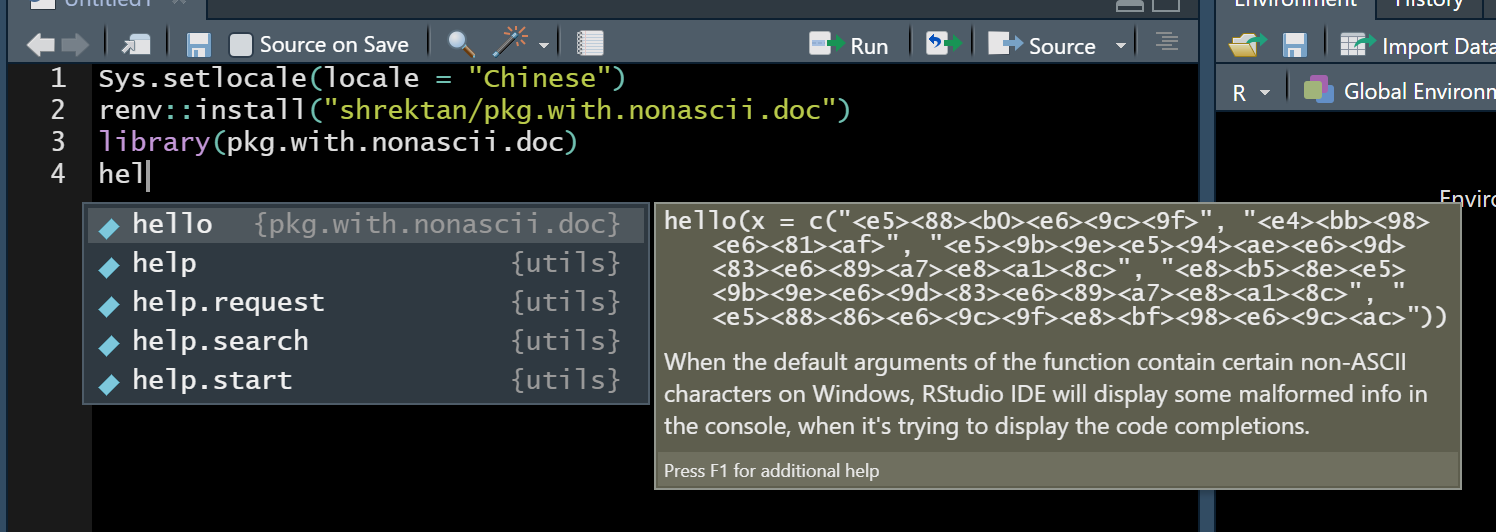Place cursor after 'hel' on line 4
Image resolution: width=1496 pixels, height=532 pixels.
click(147, 175)
